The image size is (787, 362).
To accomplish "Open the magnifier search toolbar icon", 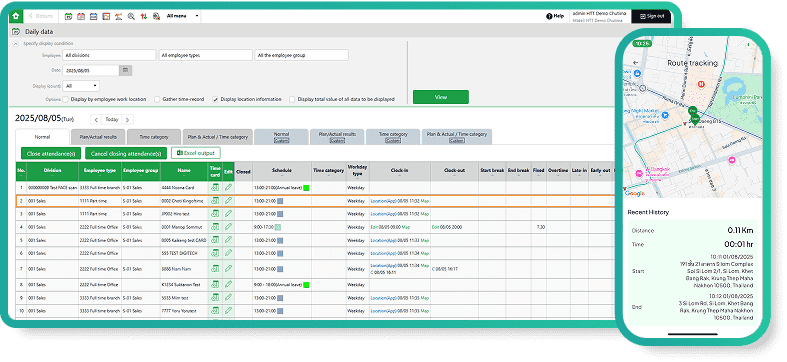I will coord(131,16).
